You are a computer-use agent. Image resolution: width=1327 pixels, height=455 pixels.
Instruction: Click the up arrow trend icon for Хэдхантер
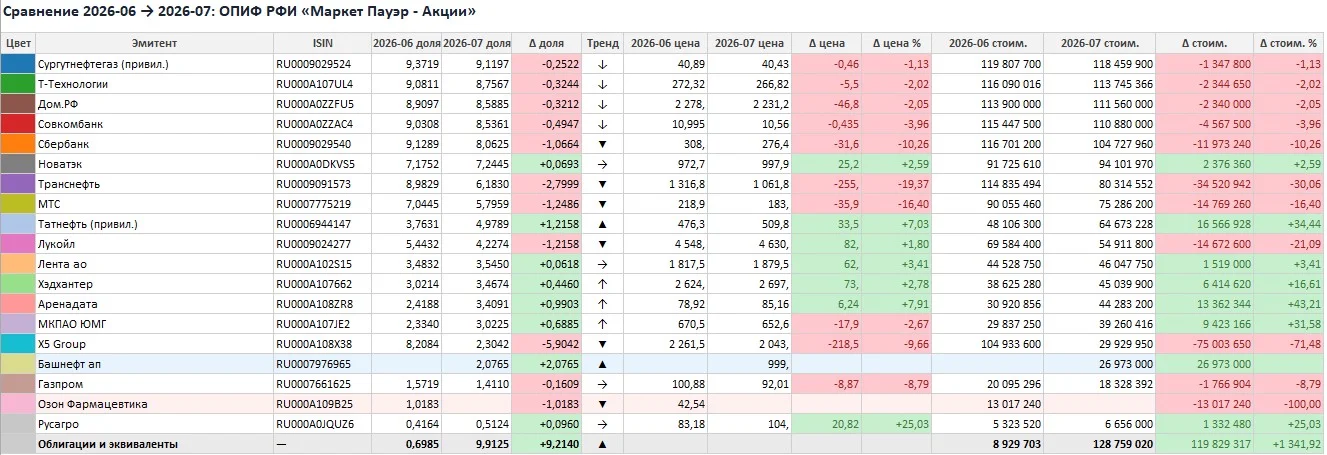(x=602, y=283)
